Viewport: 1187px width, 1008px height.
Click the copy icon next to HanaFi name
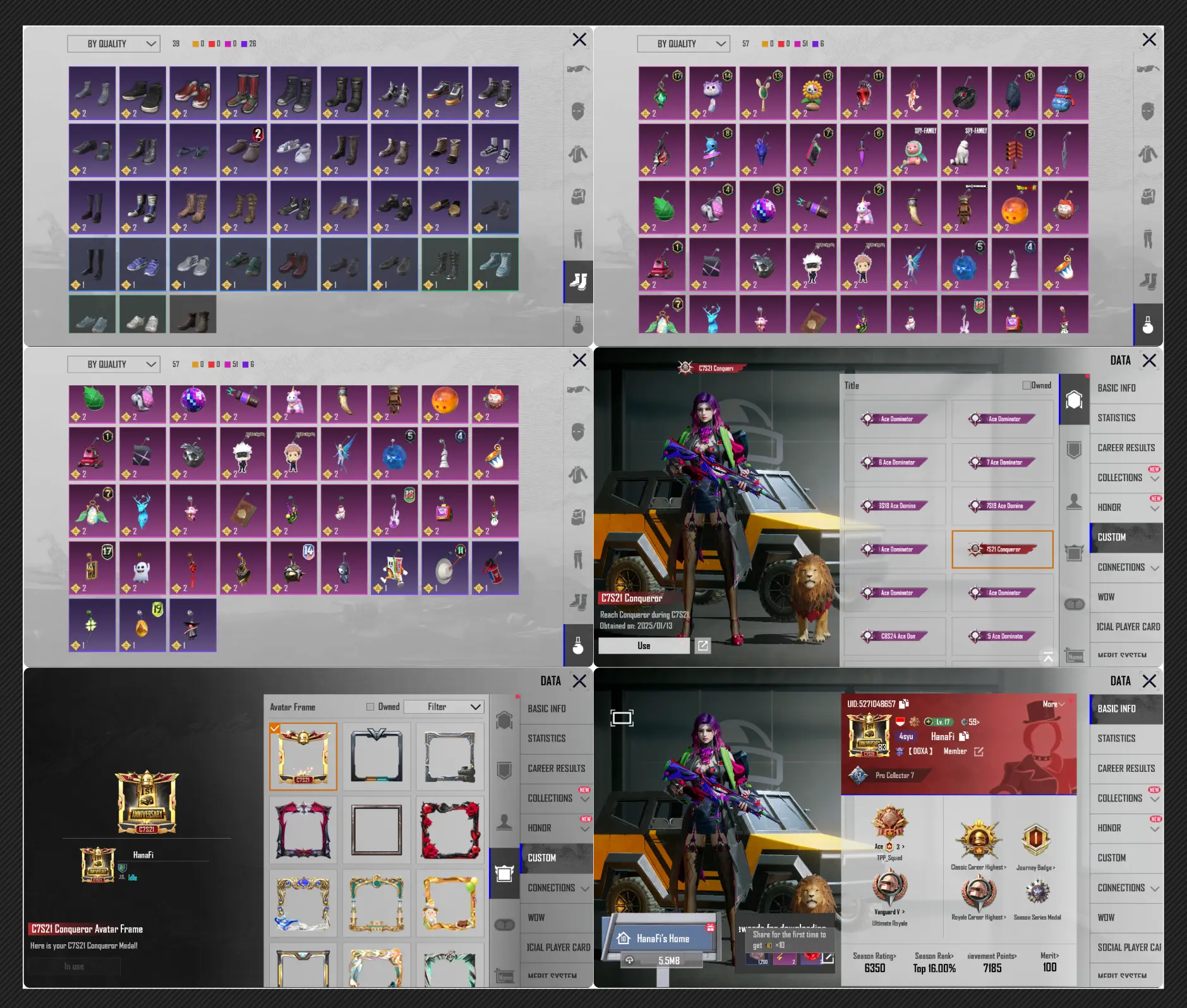tap(964, 736)
